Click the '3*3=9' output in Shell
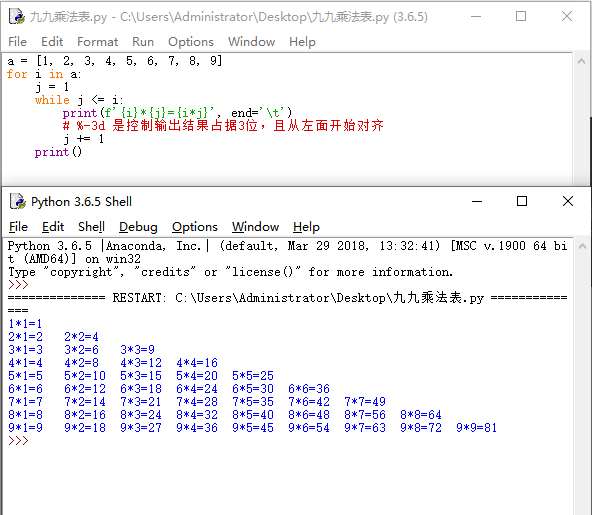592x515 pixels. click(137, 350)
